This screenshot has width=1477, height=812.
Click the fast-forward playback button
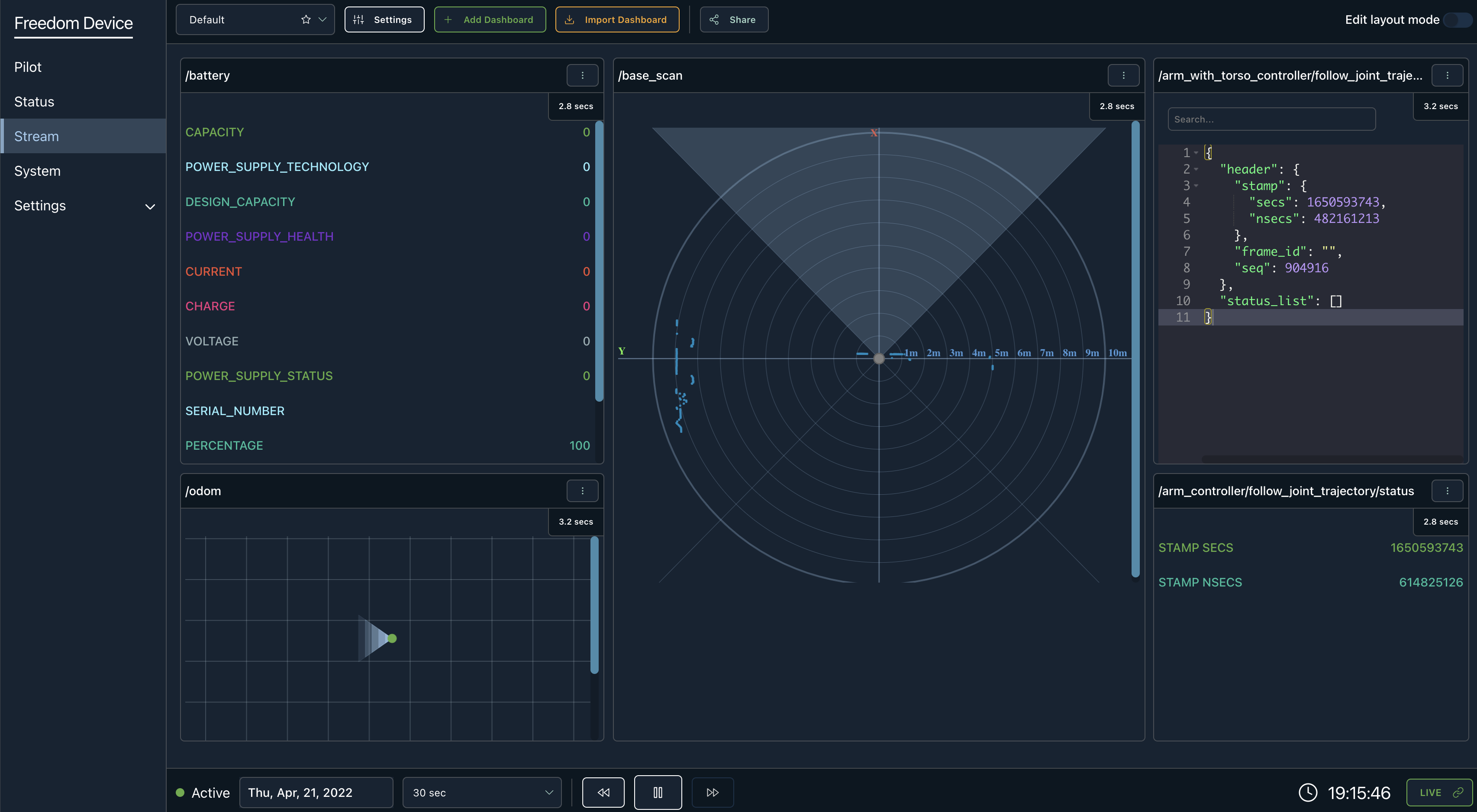click(712, 793)
